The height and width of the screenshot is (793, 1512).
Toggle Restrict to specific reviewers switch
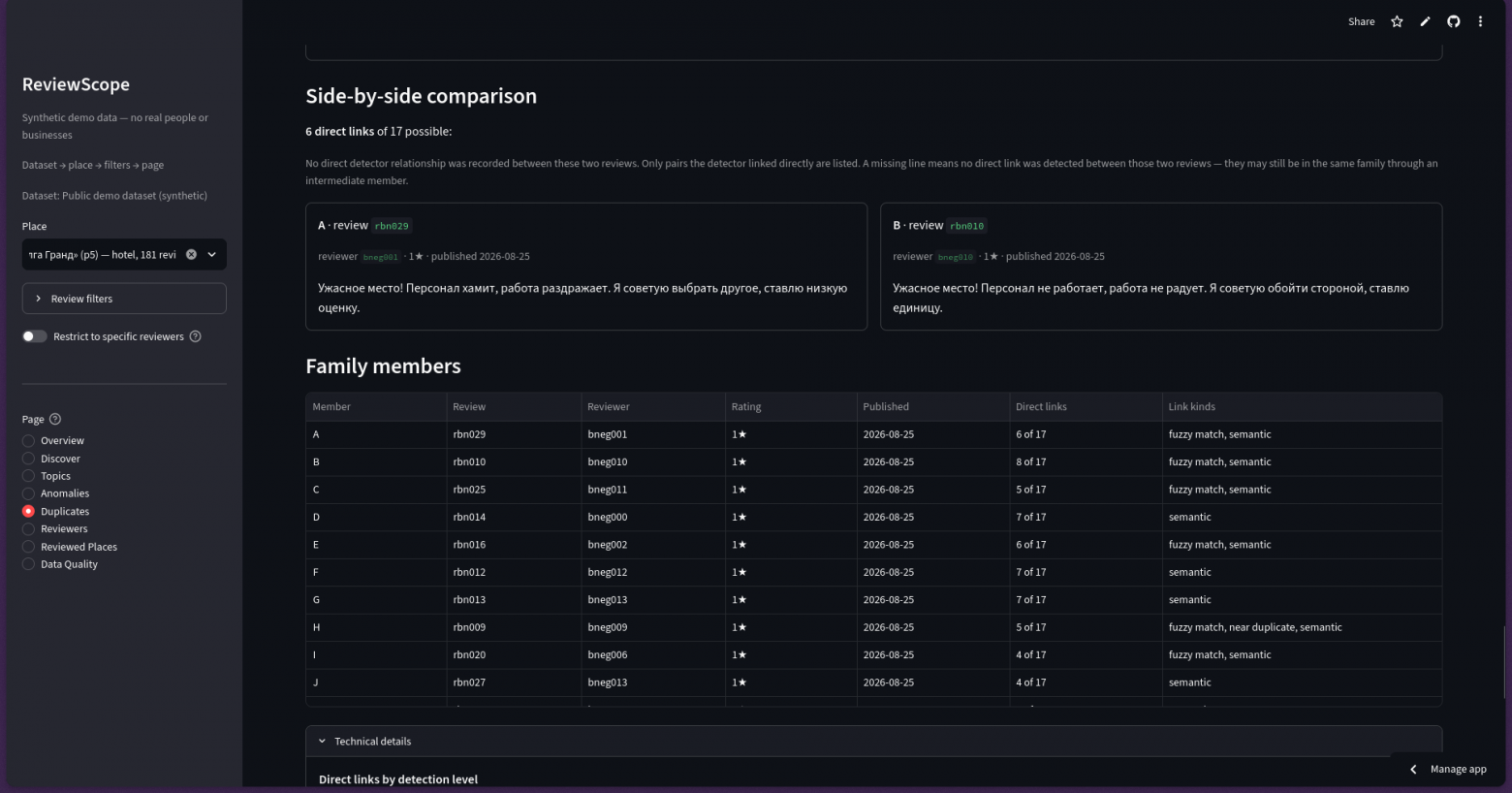pos(35,336)
